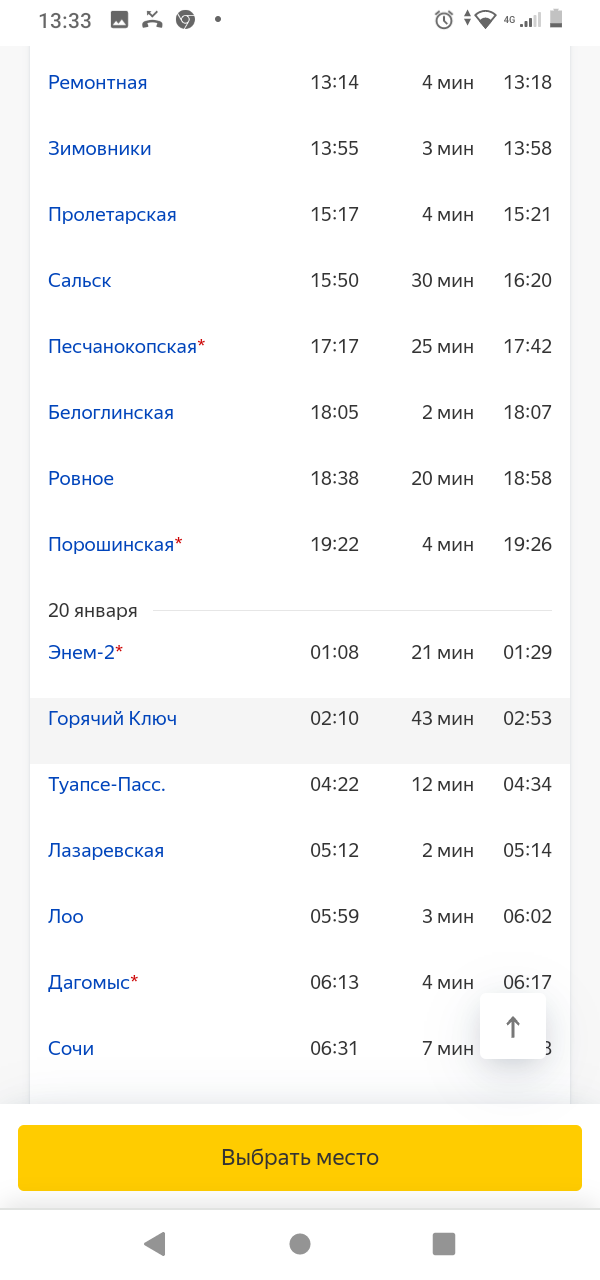
Task: Open Песчанокопская station link
Action: [122, 347]
